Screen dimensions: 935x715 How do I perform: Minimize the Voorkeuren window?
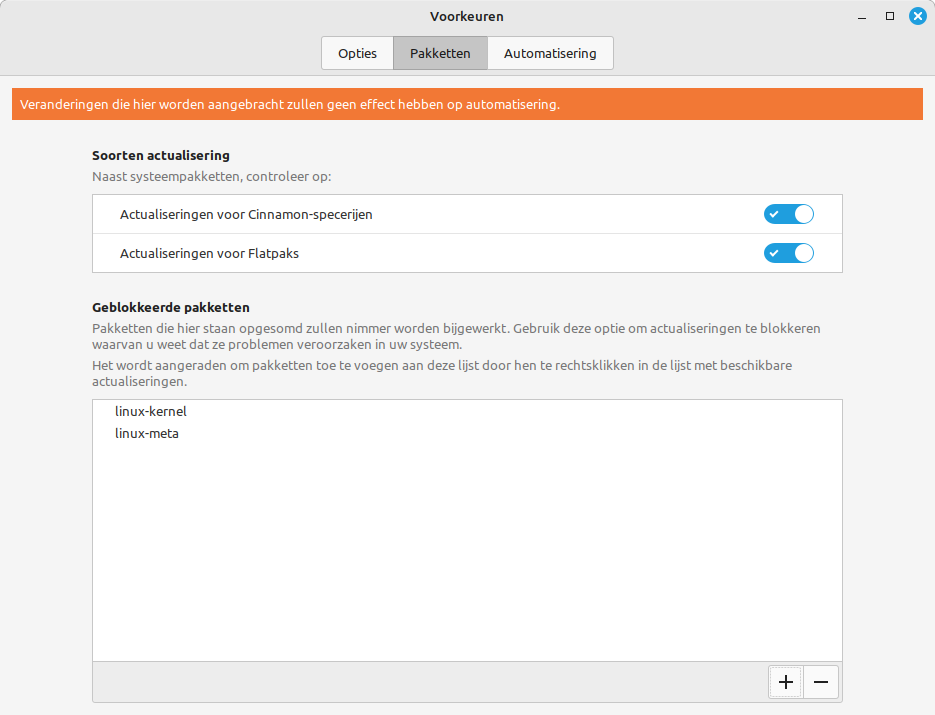pos(862,16)
